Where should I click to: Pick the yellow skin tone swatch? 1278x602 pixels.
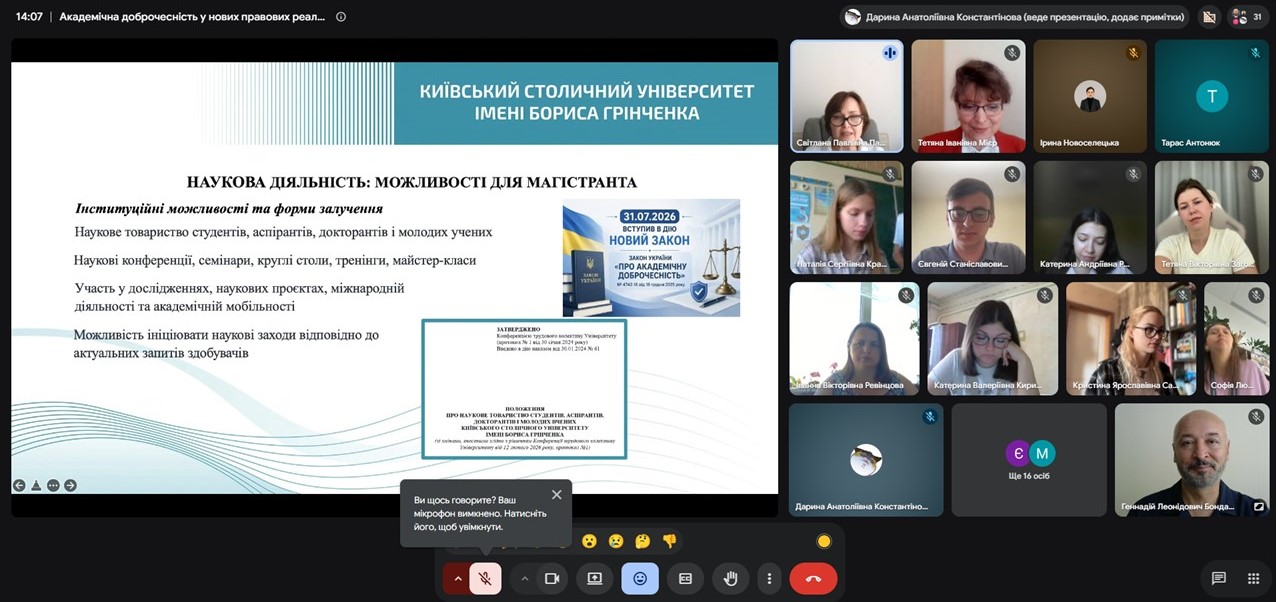point(824,541)
